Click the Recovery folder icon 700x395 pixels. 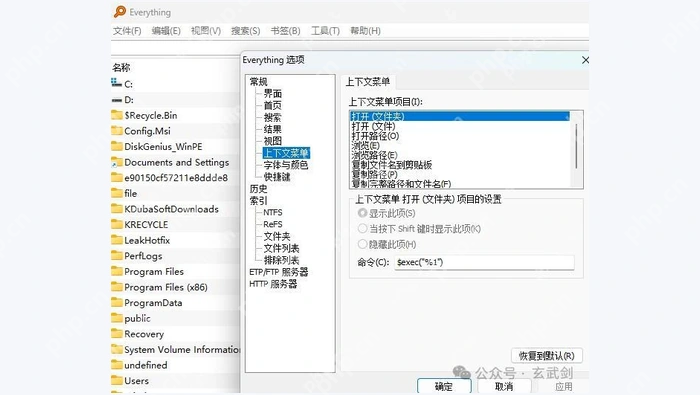[117, 334]
